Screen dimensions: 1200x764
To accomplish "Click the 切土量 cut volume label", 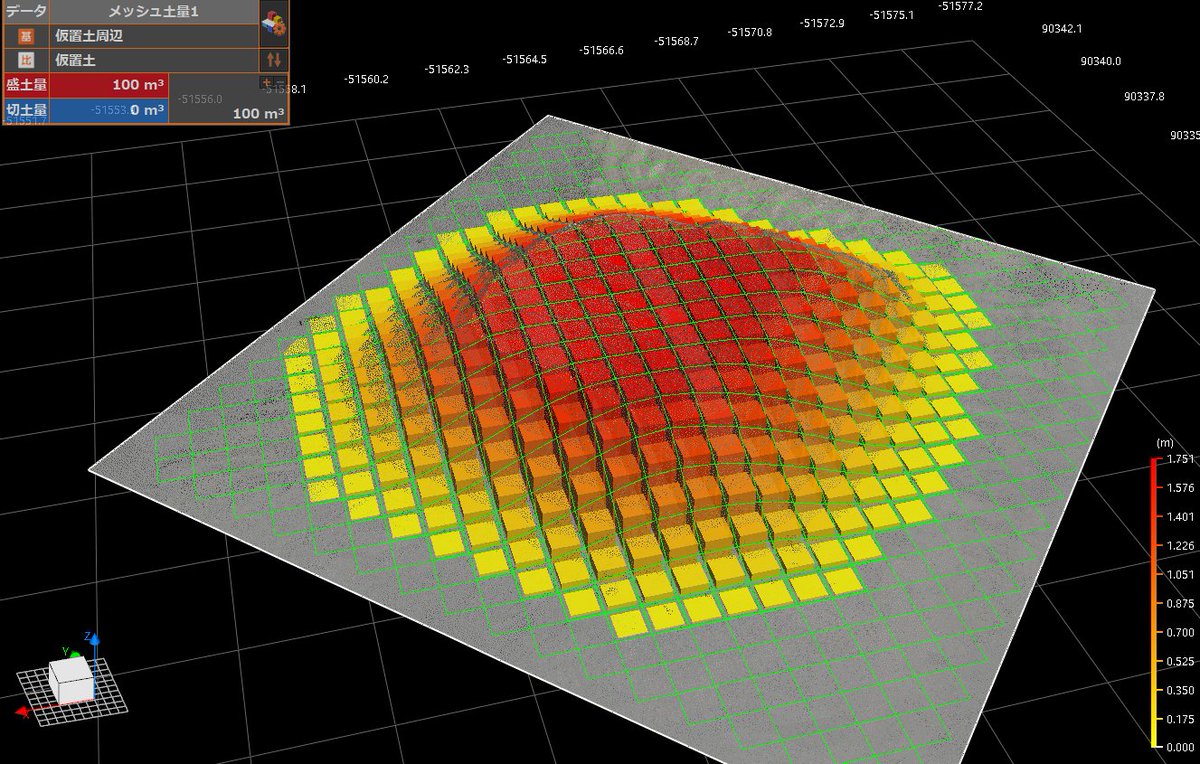I will click(25, 110).
